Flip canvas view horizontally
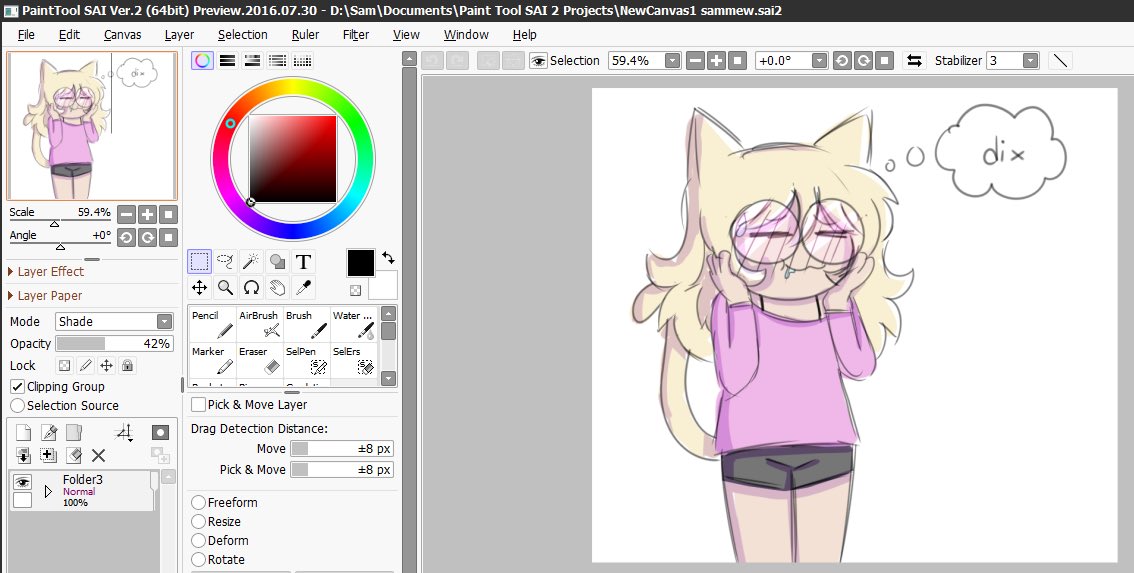Screen dimensions: 1134x573 click(x=914, y=61)
